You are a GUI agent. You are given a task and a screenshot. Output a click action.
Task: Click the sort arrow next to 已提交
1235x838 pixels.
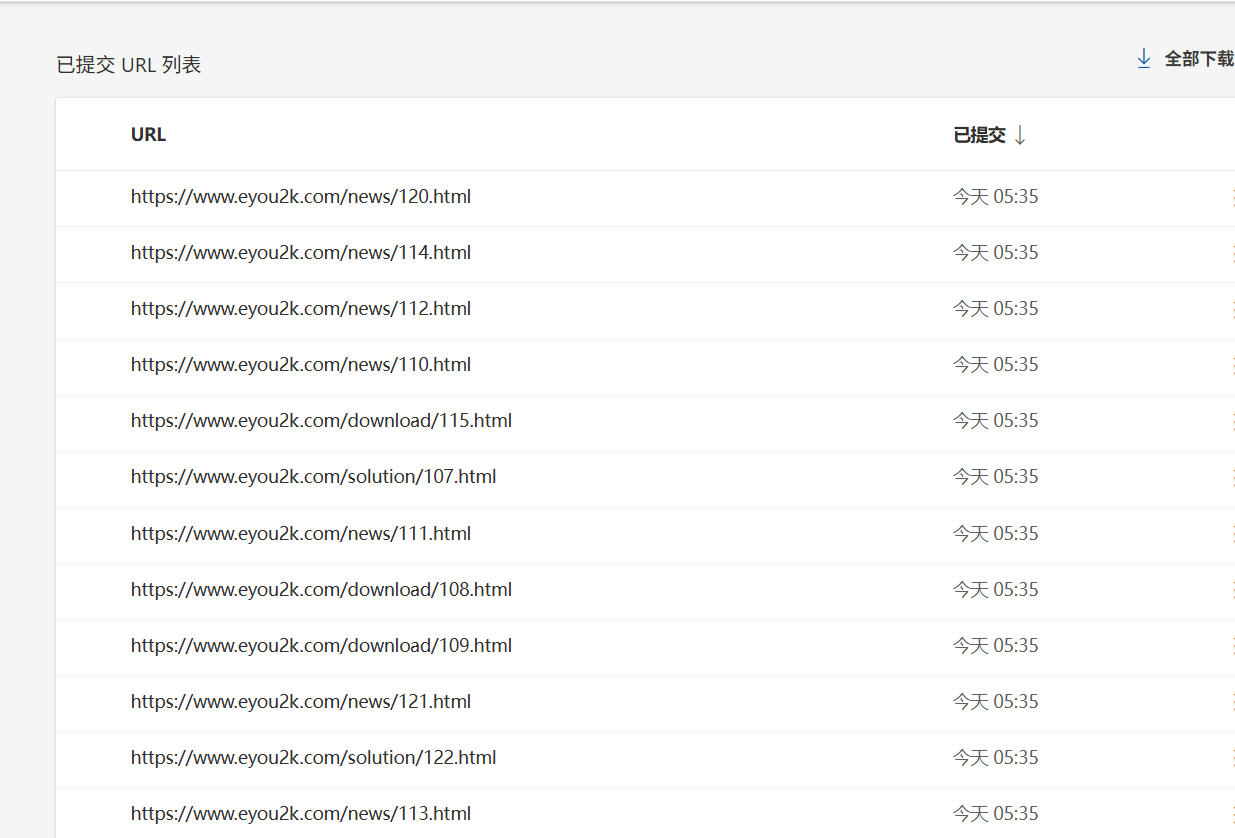(1020, 135)
